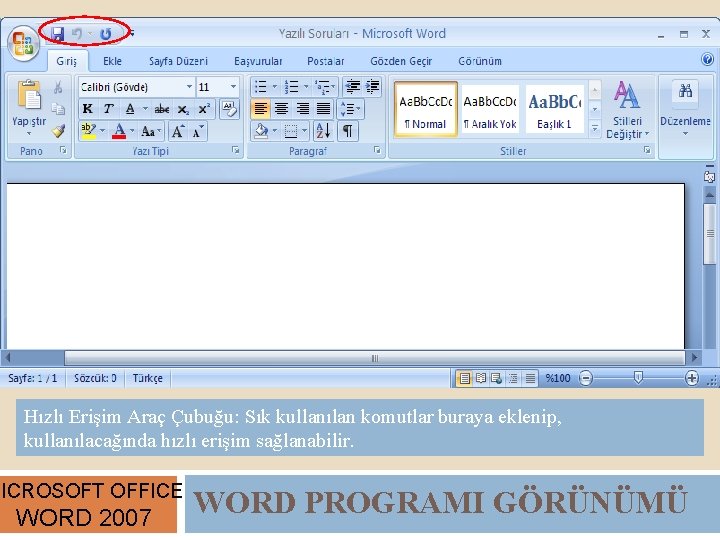Toggle superscript x² button
This screenshot has height=540, width=720.
tap(204, 108)
